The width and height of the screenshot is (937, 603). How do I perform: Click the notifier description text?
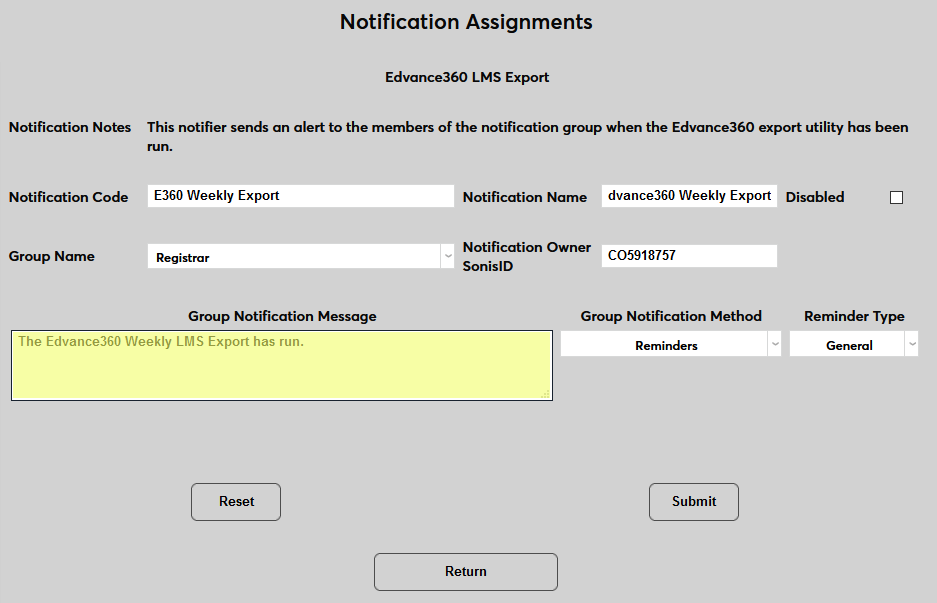click(528, 136)
